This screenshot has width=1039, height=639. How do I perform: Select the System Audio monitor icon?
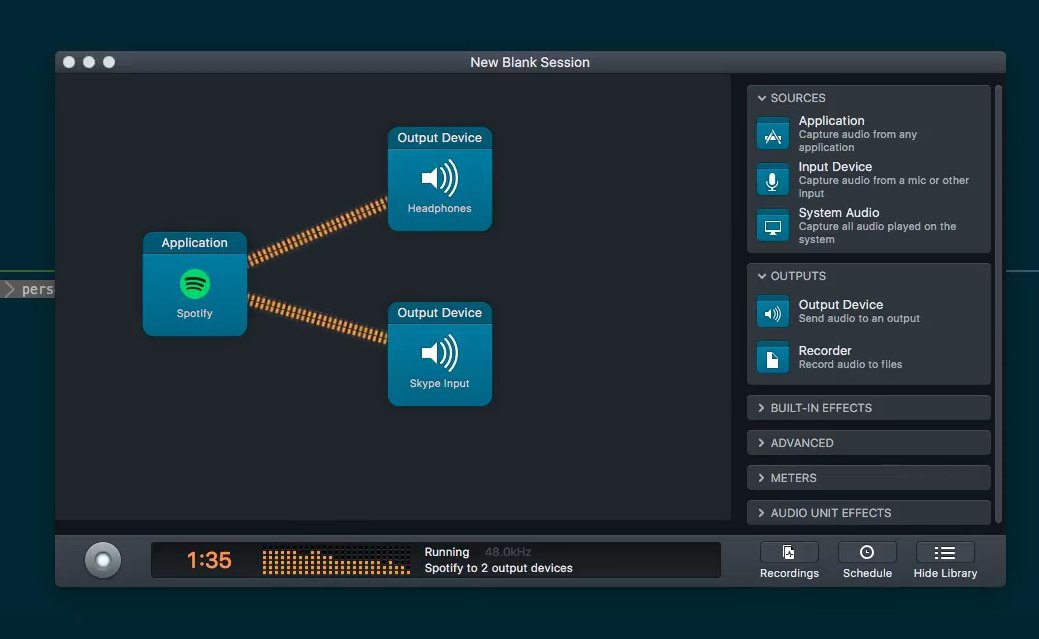click(x=773, y=226)
